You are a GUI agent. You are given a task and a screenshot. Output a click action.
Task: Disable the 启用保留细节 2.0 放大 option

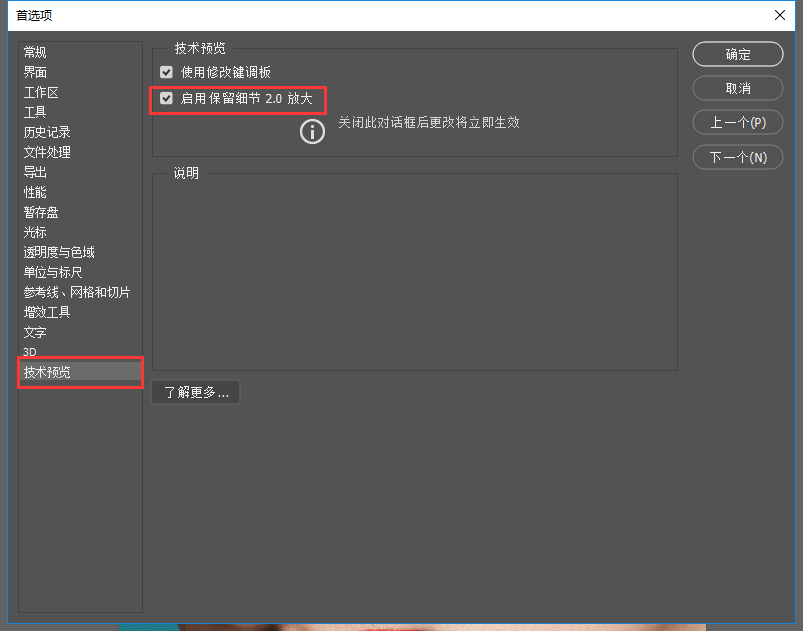[165, 99]
